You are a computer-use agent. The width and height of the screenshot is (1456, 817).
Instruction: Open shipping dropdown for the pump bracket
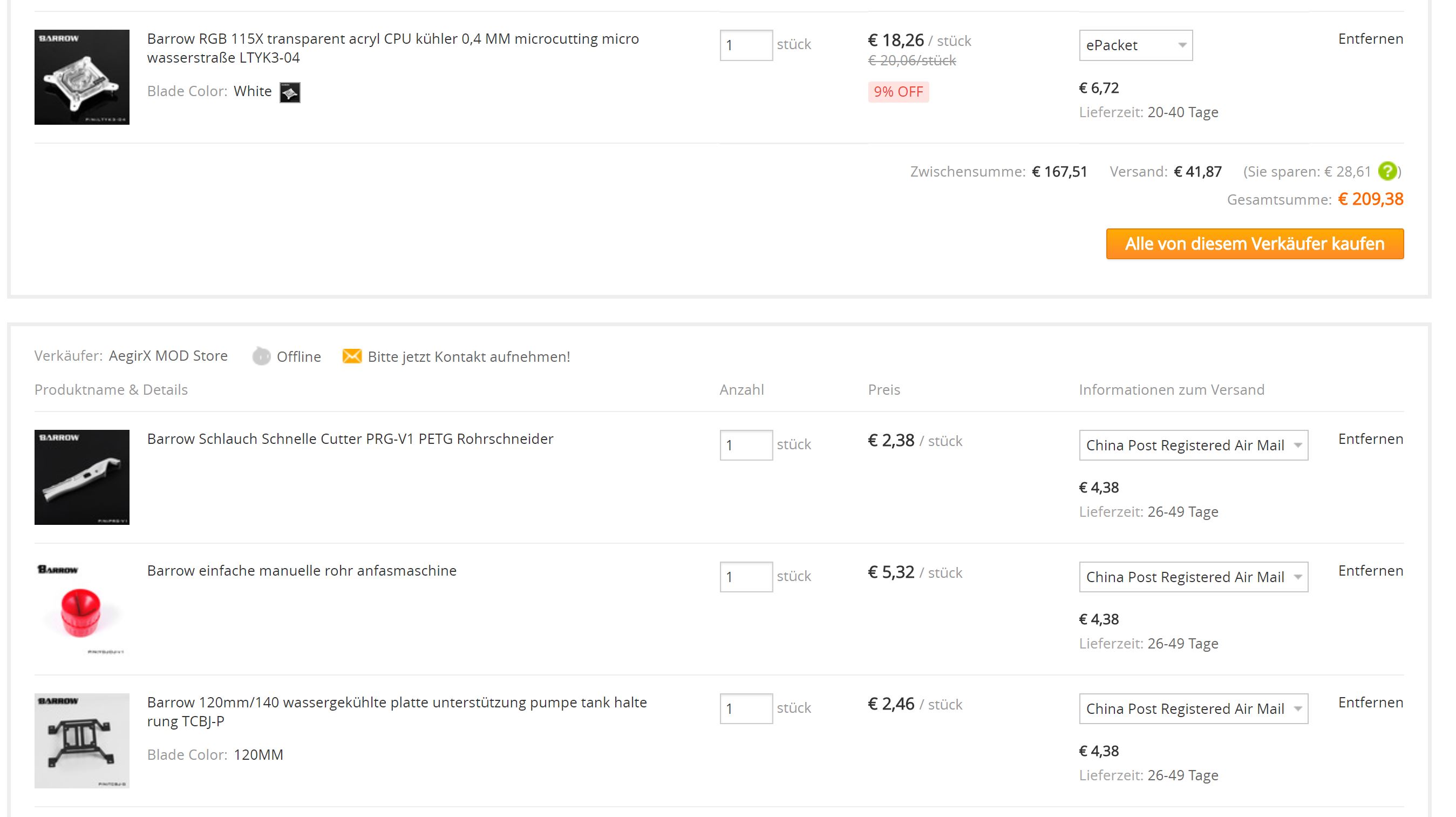click(x=1193, y=708)
